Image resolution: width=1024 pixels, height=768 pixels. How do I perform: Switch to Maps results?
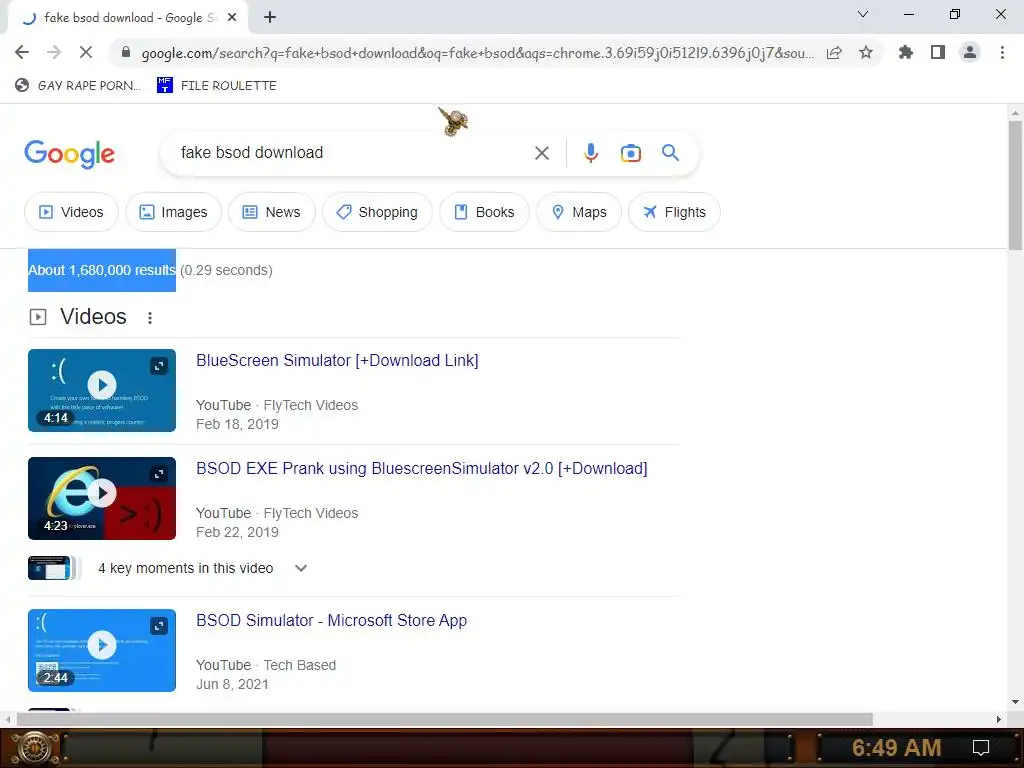(579, 212)
